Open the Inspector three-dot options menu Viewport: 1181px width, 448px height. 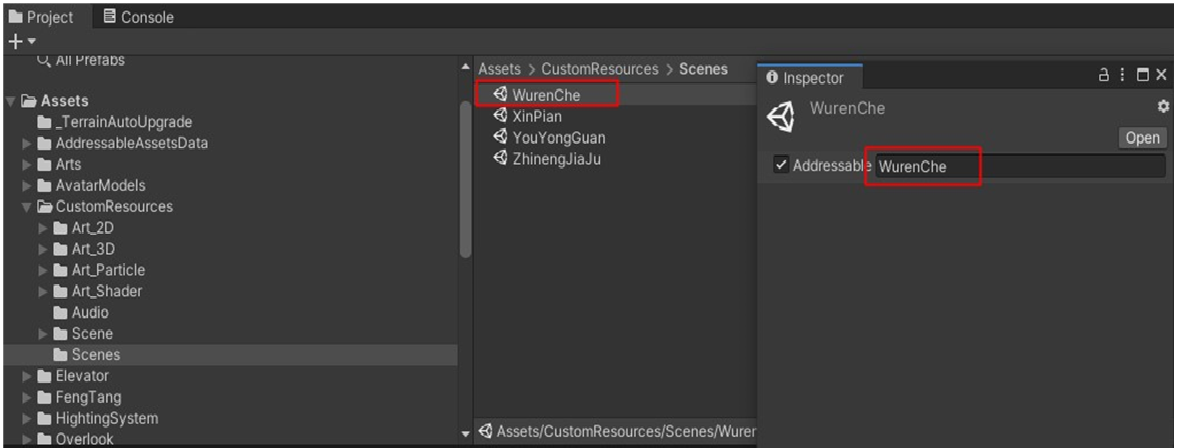point(1123,75)
